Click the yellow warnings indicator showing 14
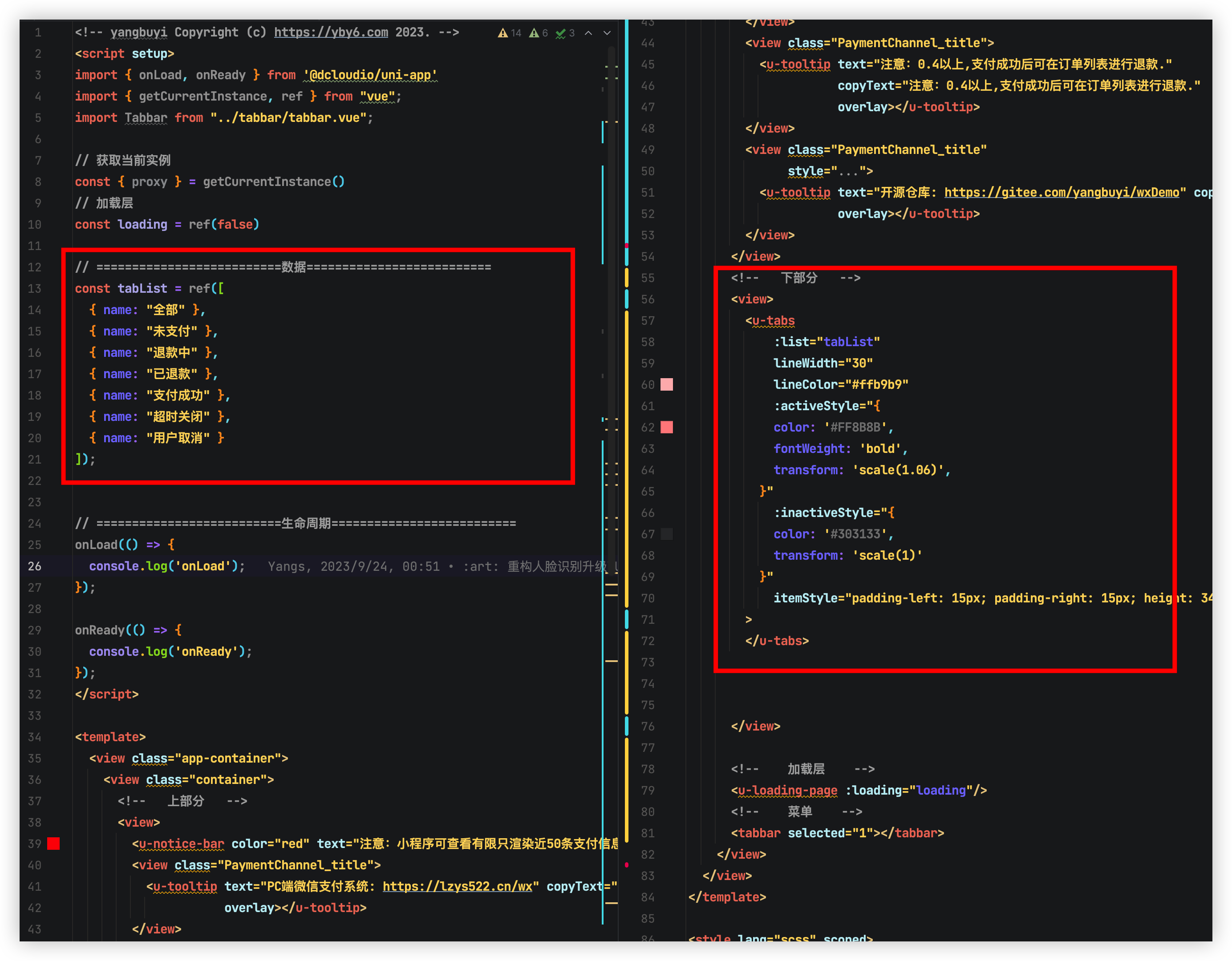 509,33
